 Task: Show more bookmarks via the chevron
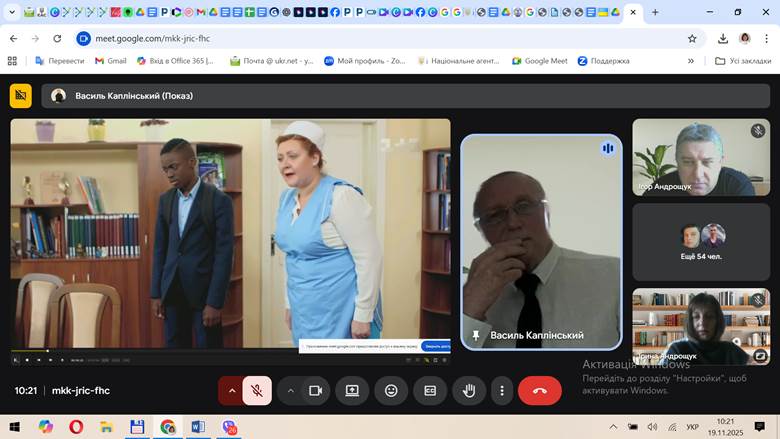pos(690,61)
